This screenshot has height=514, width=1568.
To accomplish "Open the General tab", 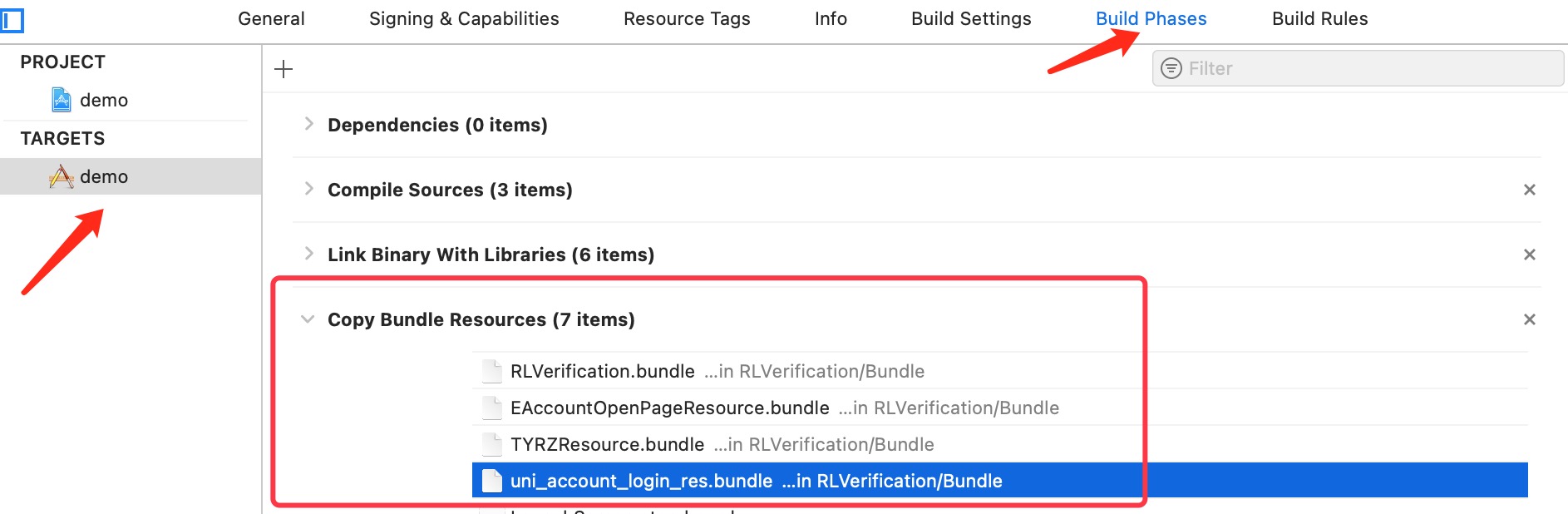I will tap(271, 18).
